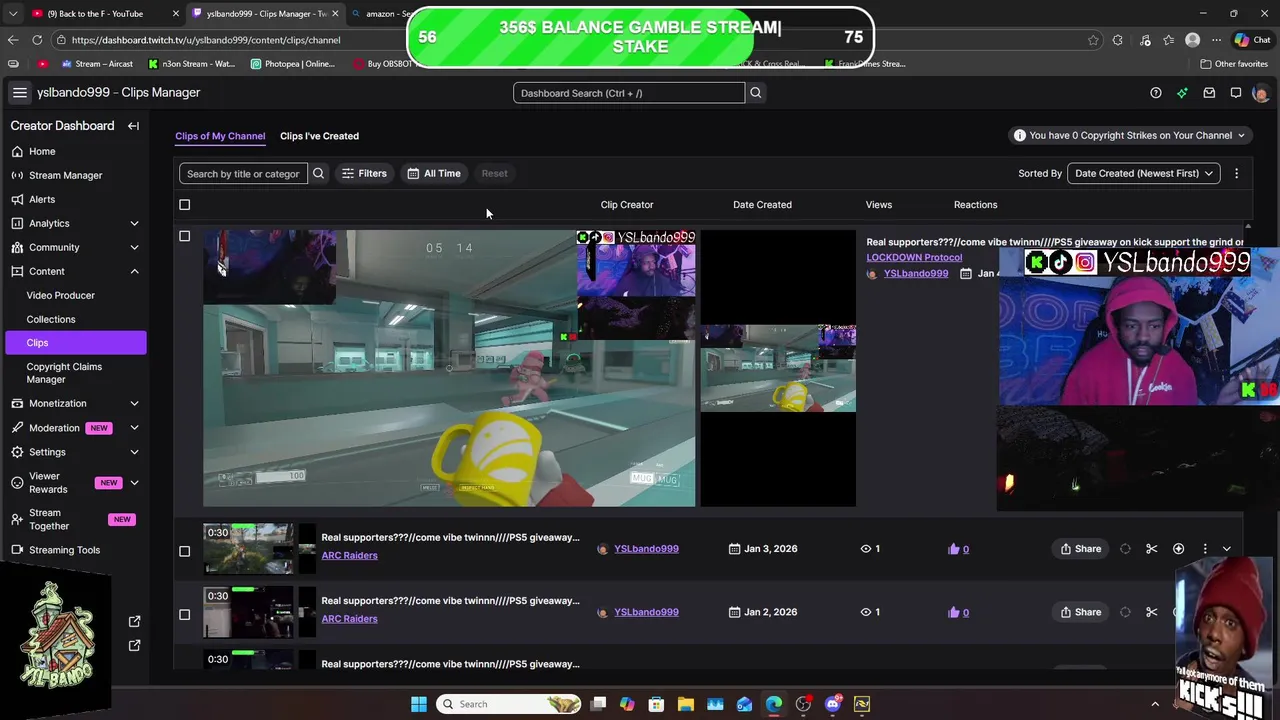Tick the select-all clips checkbox

pos(184,205)
